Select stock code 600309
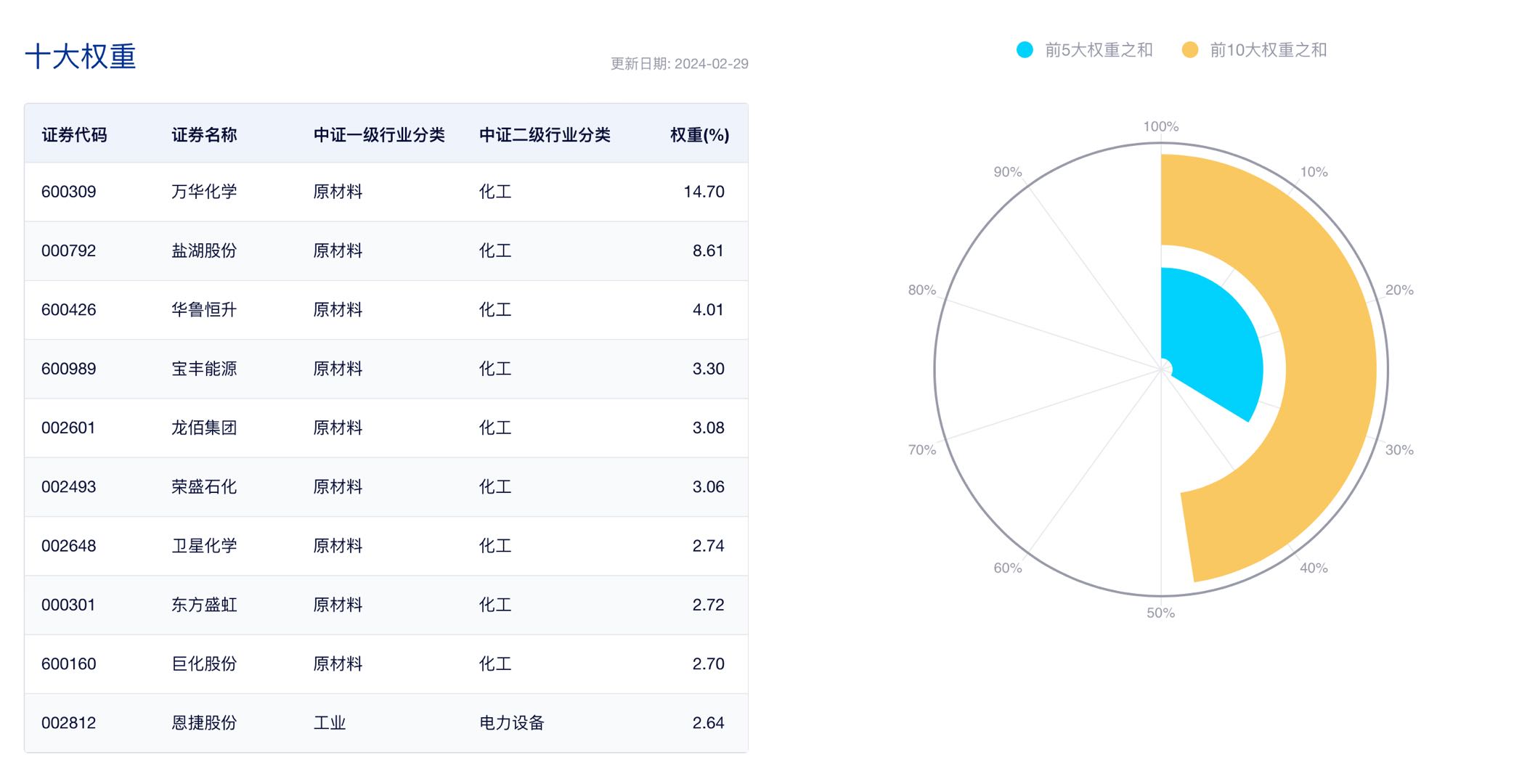Image resolution: width=1535 pixels, height=784 pixels. (69, 192)
